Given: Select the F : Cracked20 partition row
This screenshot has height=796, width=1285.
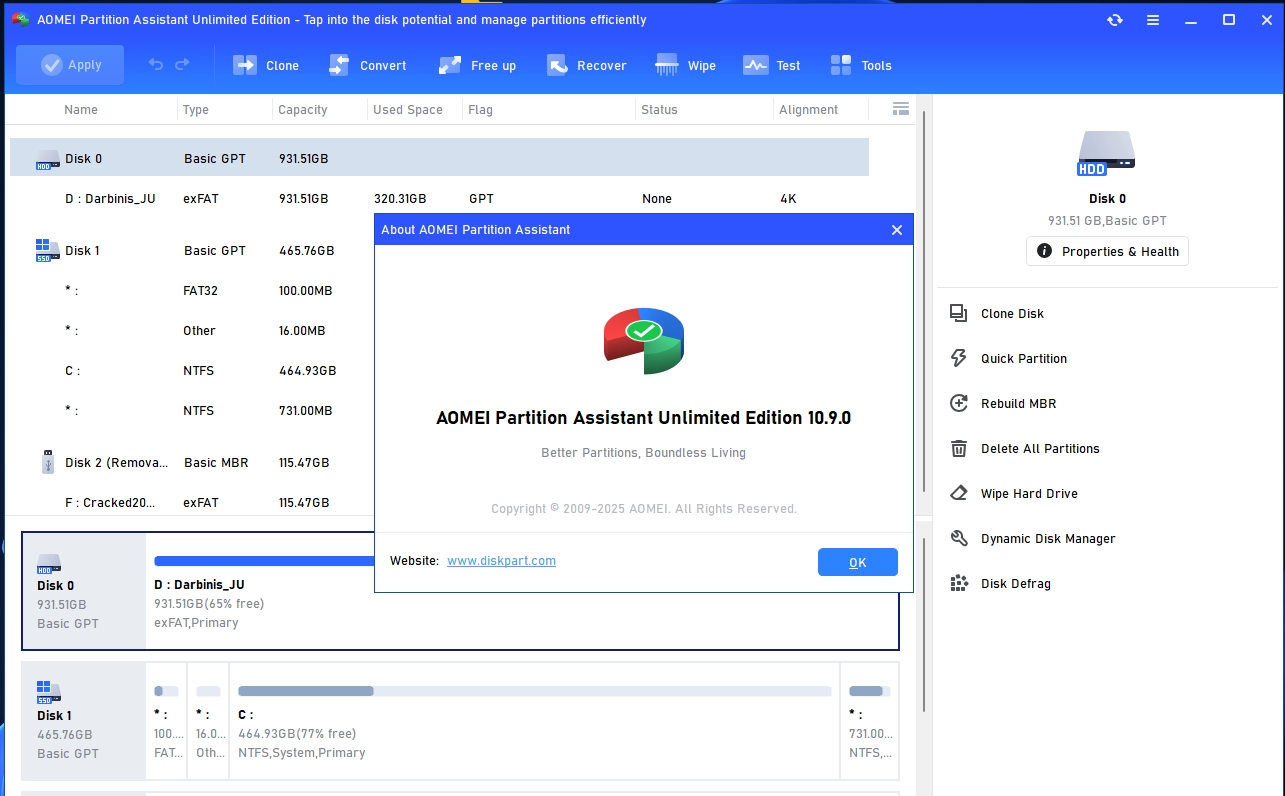Looking at the screenshot, I should (x=192, y=503).
